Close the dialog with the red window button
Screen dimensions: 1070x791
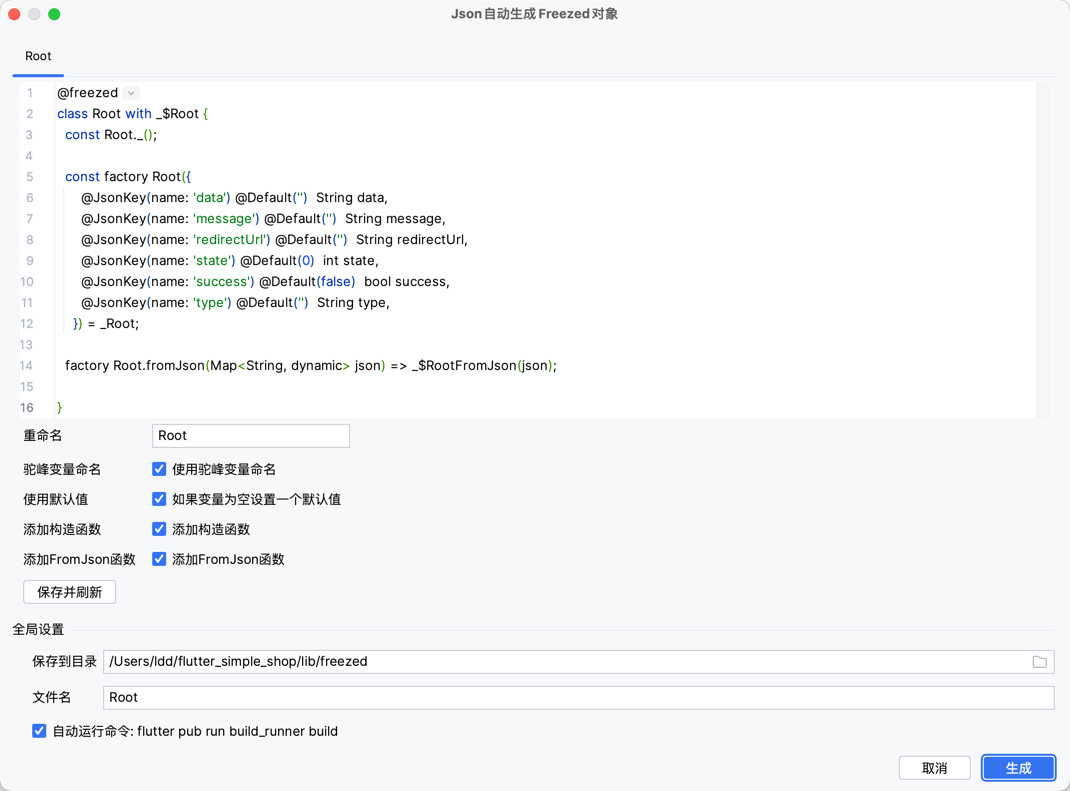pyautogui.click(x=15, y=14)
